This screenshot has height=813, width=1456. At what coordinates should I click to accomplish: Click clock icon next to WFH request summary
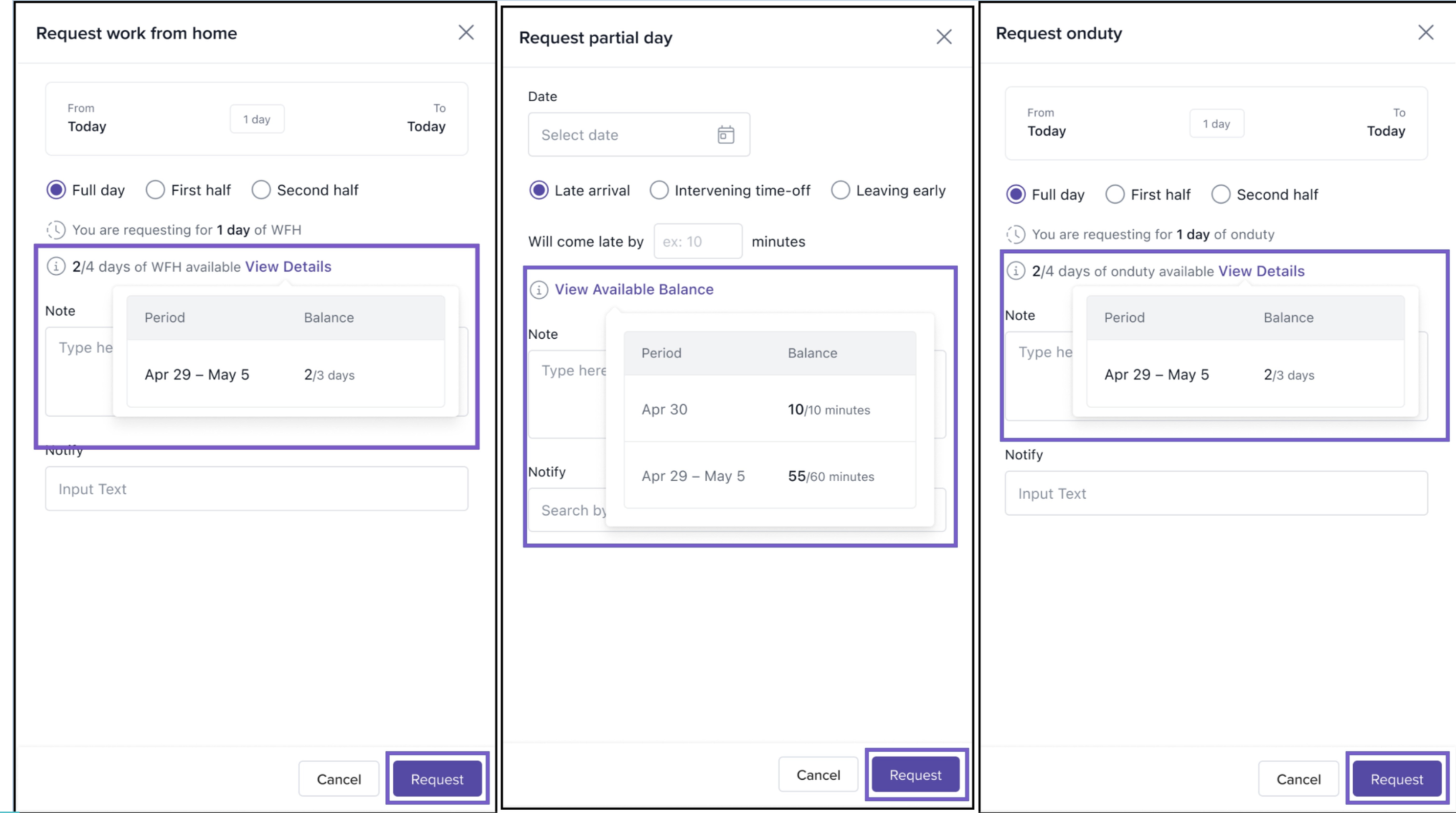coord(56,230)
